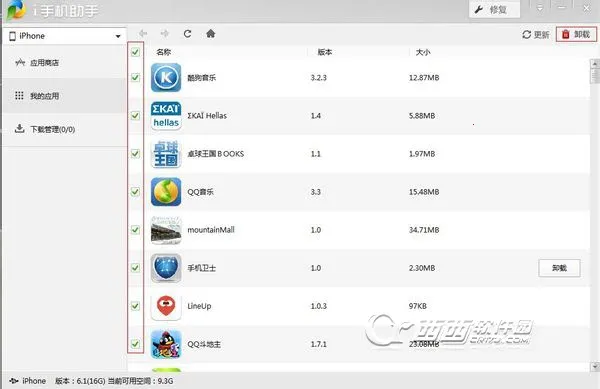Select the 酷狗音乐 app name

(x=201, y=78)
